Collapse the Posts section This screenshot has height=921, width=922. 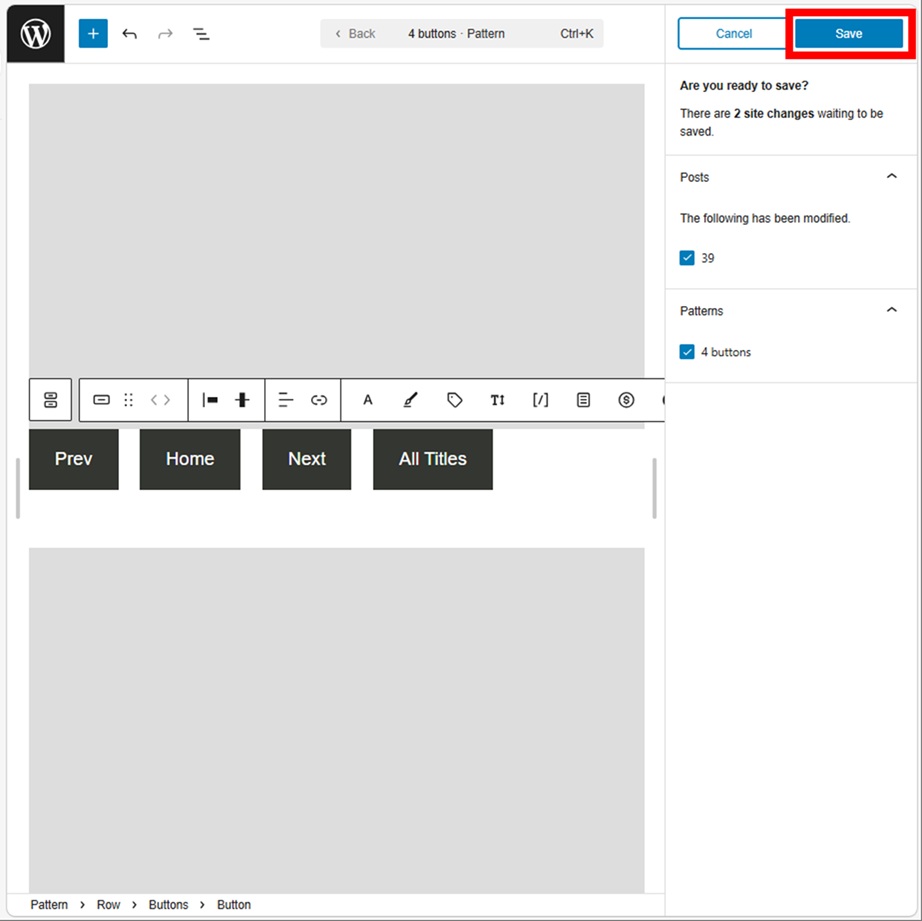click(892, 177)
